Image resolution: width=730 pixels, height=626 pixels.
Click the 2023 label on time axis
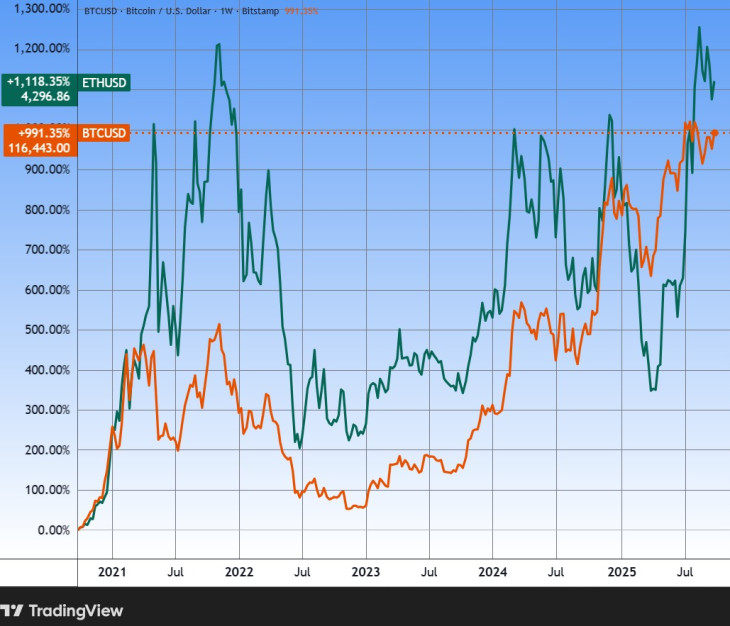365,573
